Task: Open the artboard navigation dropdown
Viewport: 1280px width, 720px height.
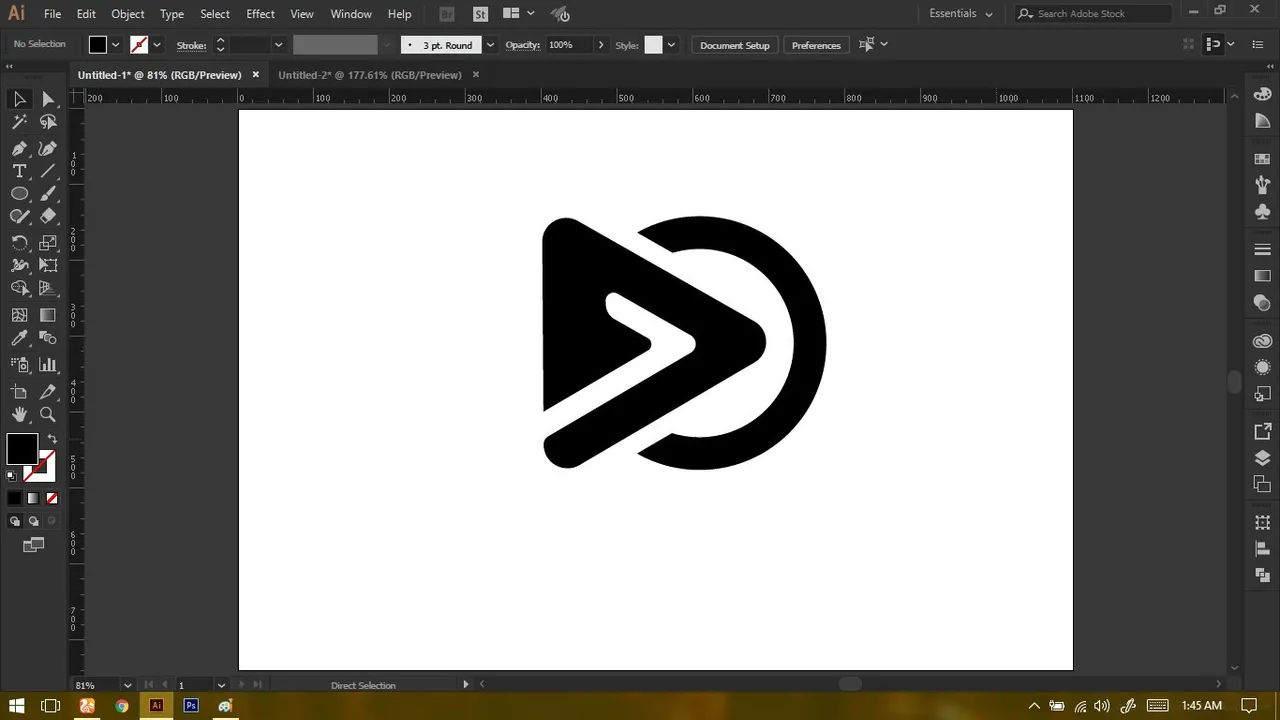Action: pyautogui.click(x=221, y=685)
